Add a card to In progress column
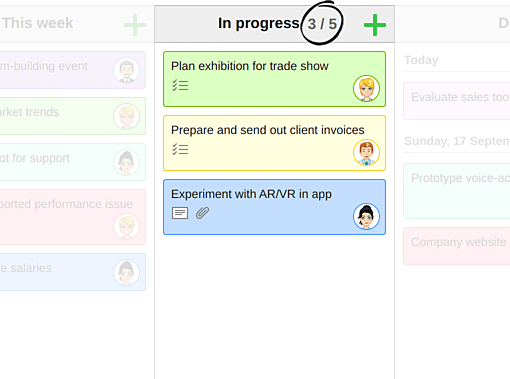This screenshot has width=510, height=379. pyautogui.click(x=375, y=25)
